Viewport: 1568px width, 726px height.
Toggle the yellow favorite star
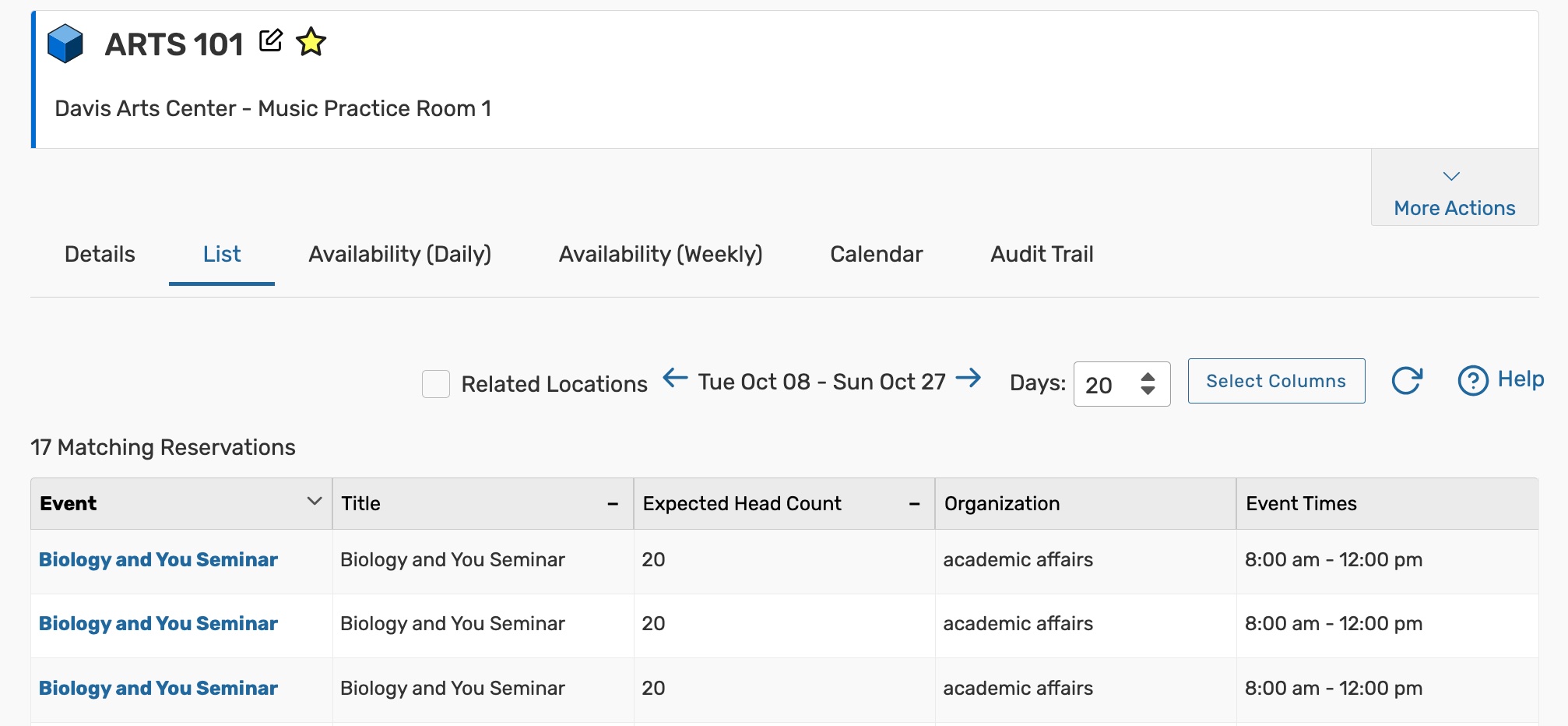(311, 42)
